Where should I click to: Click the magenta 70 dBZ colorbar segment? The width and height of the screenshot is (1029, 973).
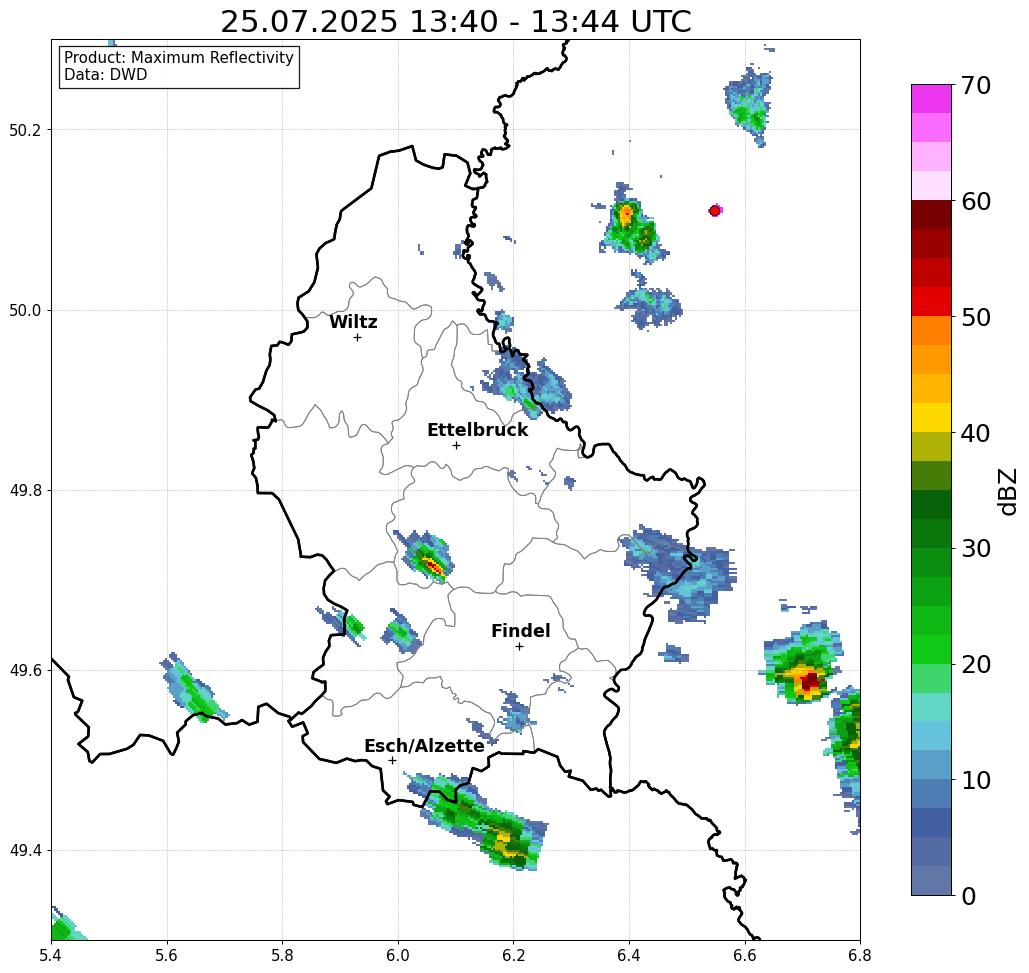click(x=931, y=99)
